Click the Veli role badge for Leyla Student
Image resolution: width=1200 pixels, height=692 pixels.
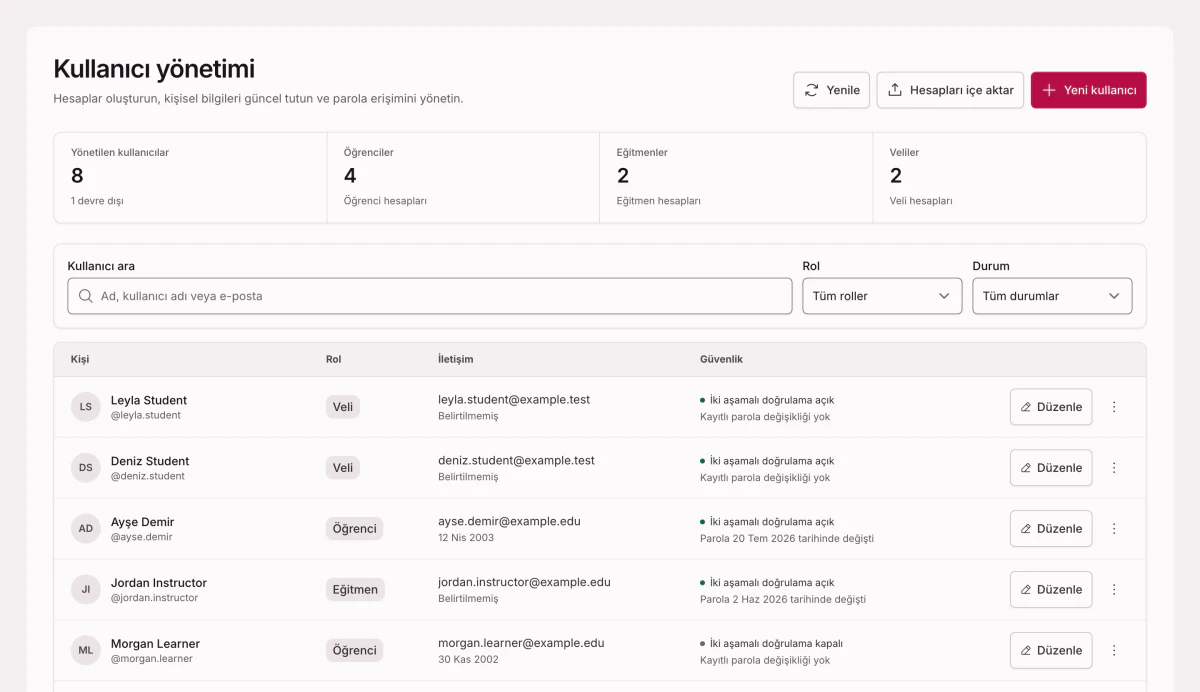[x=343, y=407]
